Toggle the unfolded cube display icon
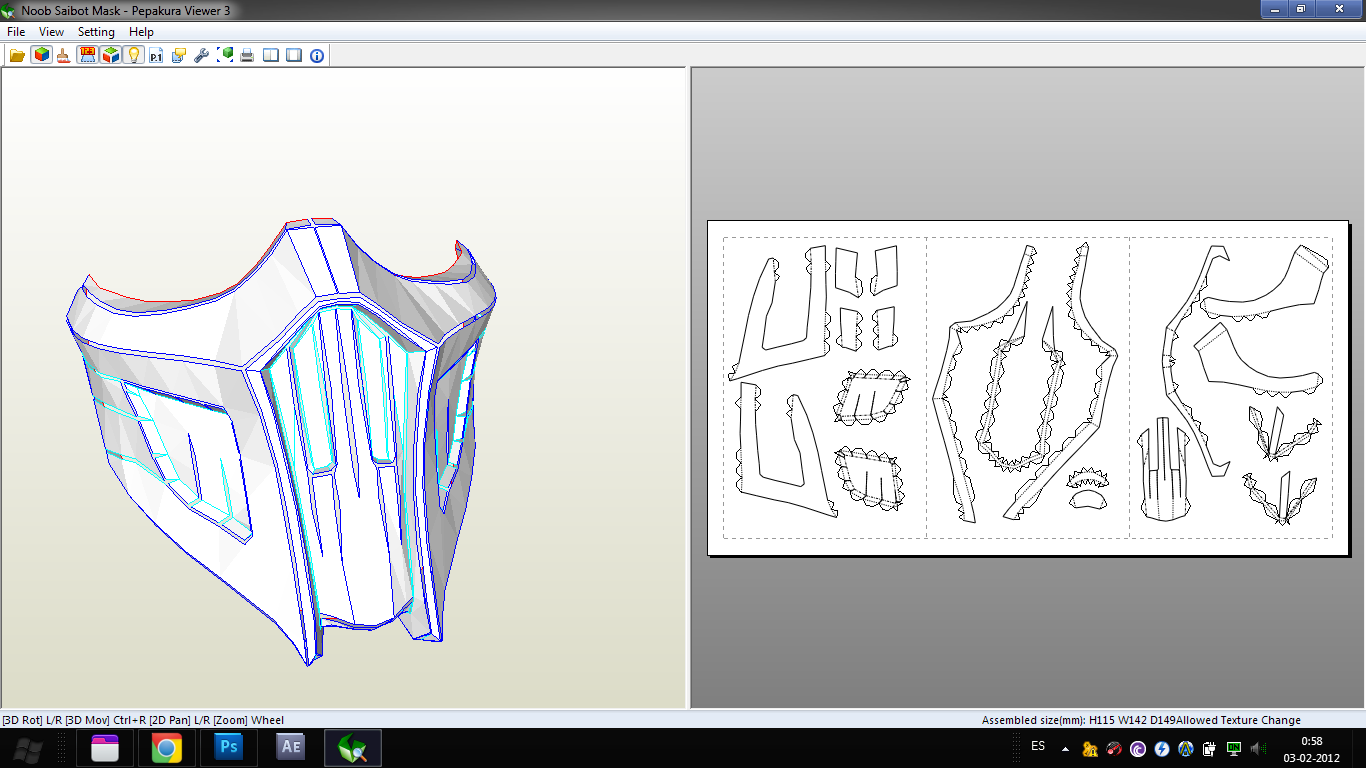The height and width of the screenshot is (768, 1366). pos(110,55)
